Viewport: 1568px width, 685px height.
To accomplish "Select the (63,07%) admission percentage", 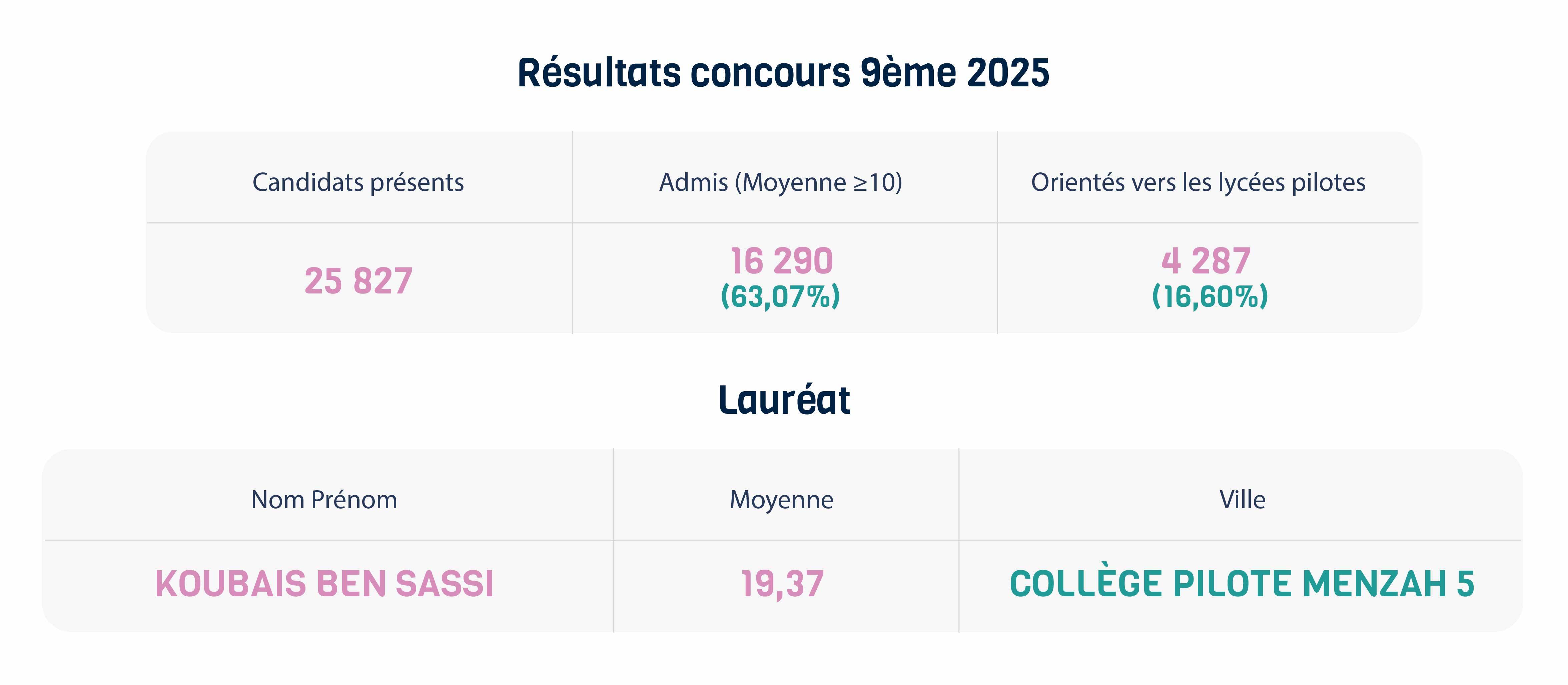I will coord(780,296).
